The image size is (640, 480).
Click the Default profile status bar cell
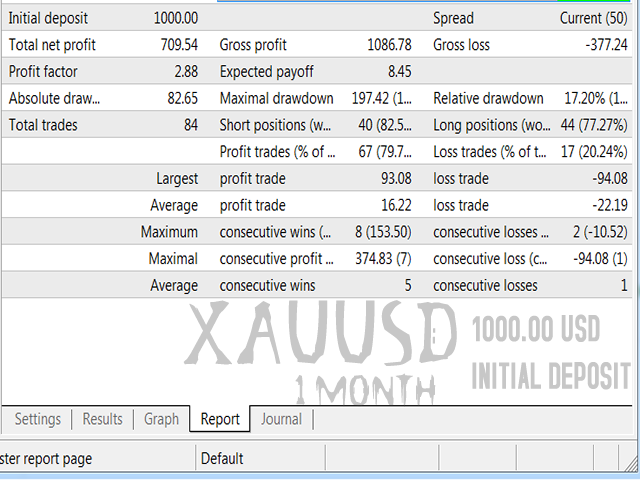(x=222, y=459)
